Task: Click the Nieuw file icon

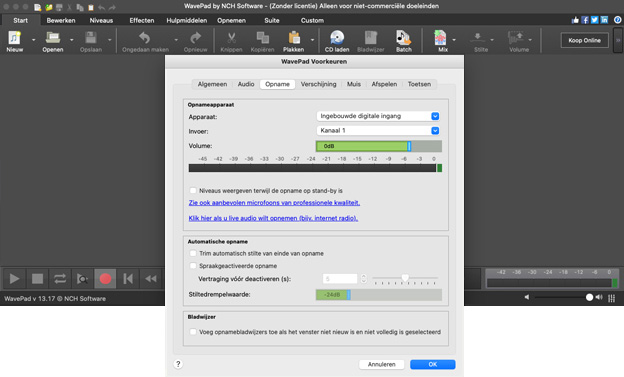Action: coord(15,38)
